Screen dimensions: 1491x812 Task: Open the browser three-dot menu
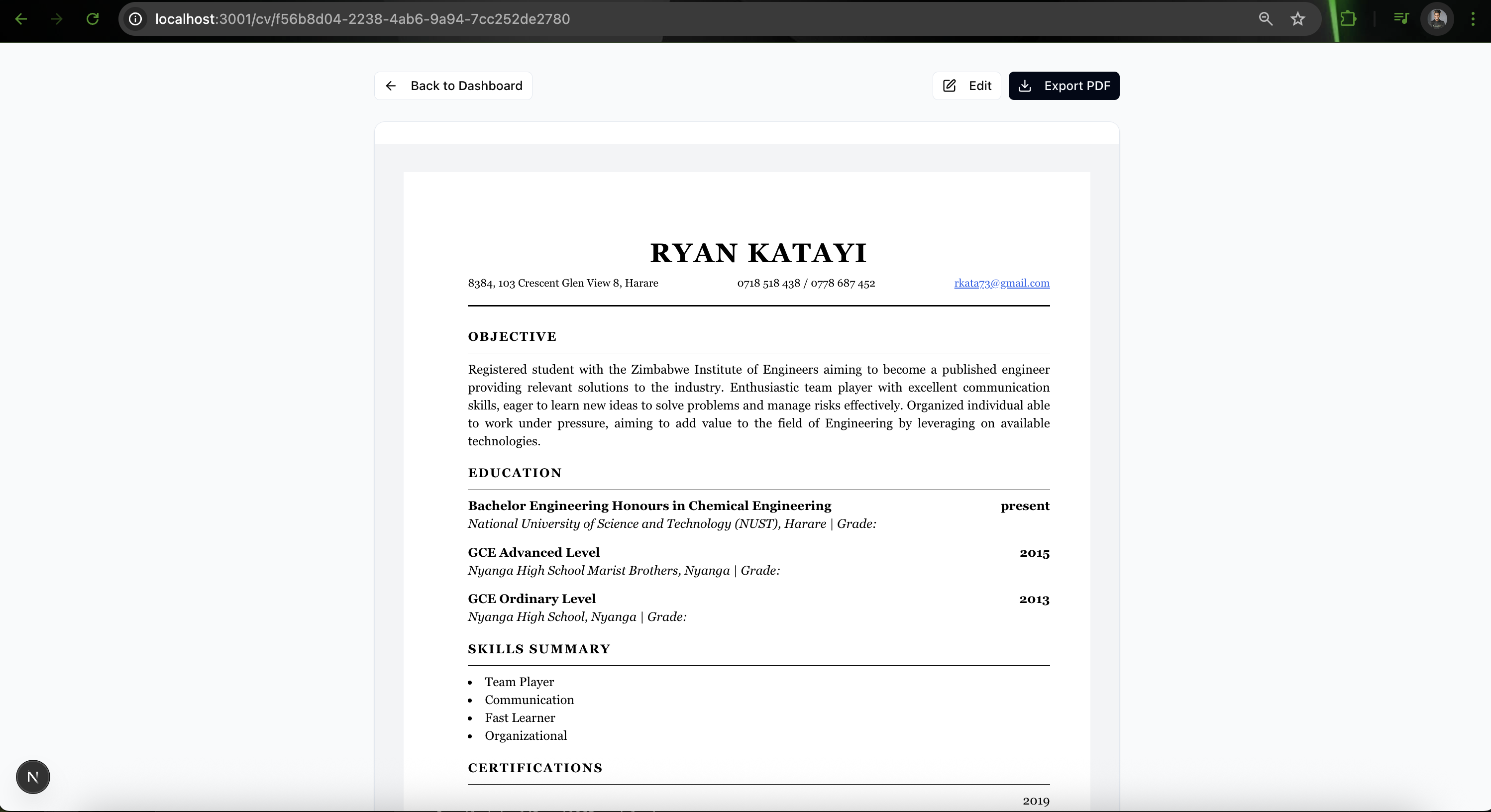(x=1473, y=19)
